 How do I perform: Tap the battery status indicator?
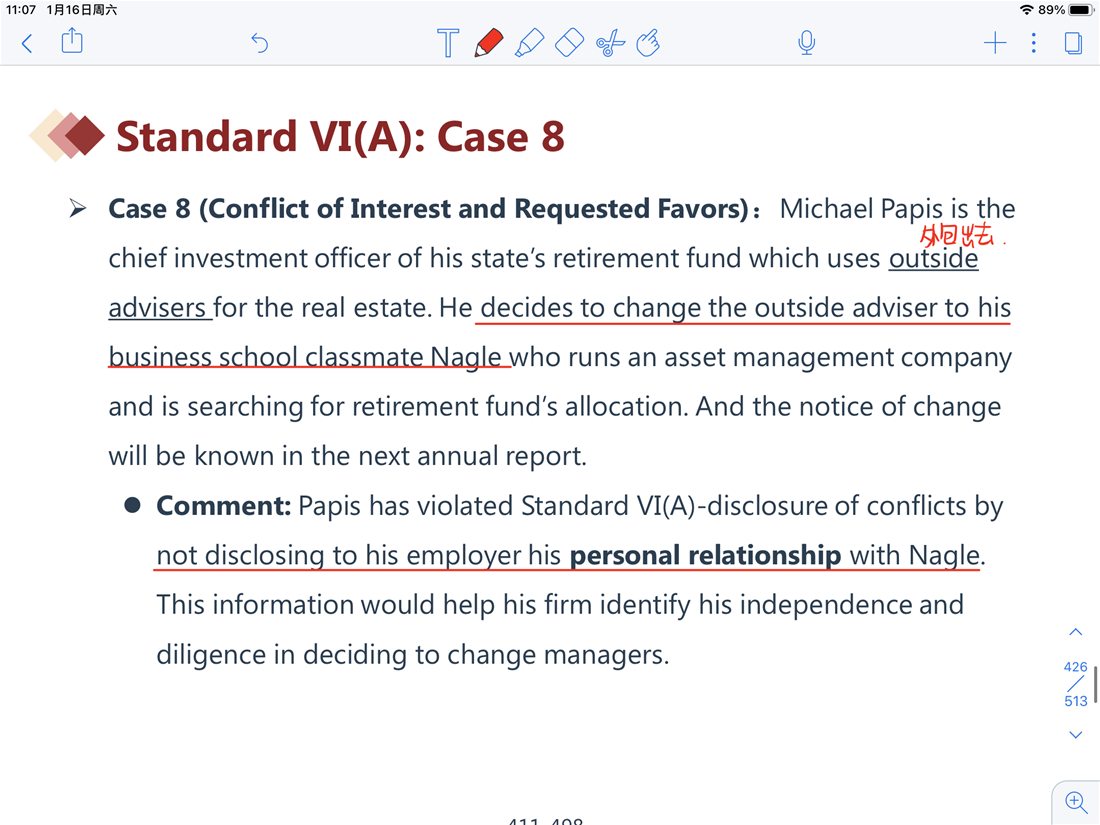pos(1080,10)
